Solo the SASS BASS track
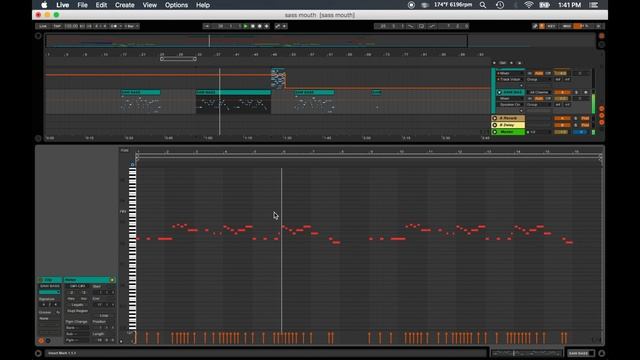The image size is (640, 360). point(576,92)
